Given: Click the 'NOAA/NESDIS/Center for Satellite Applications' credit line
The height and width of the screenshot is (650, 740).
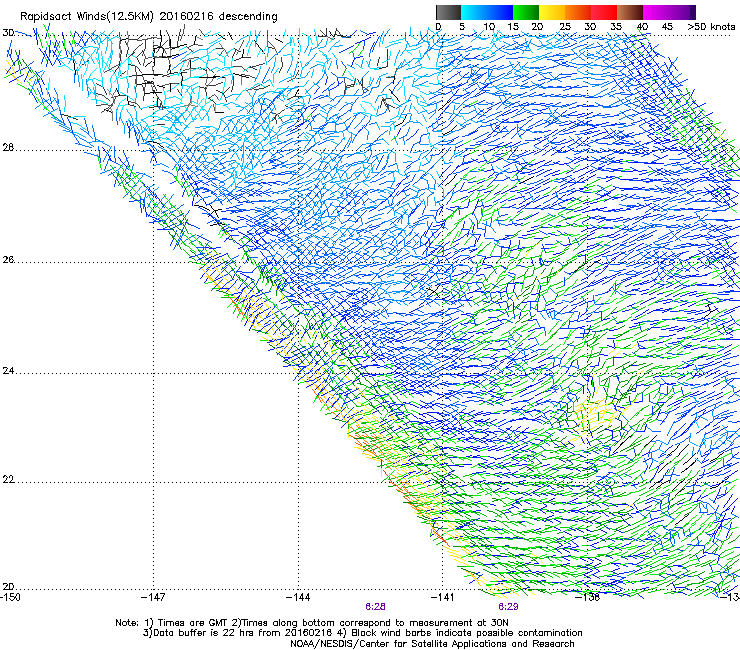Looking at the screenshot, I should point(432,644).
